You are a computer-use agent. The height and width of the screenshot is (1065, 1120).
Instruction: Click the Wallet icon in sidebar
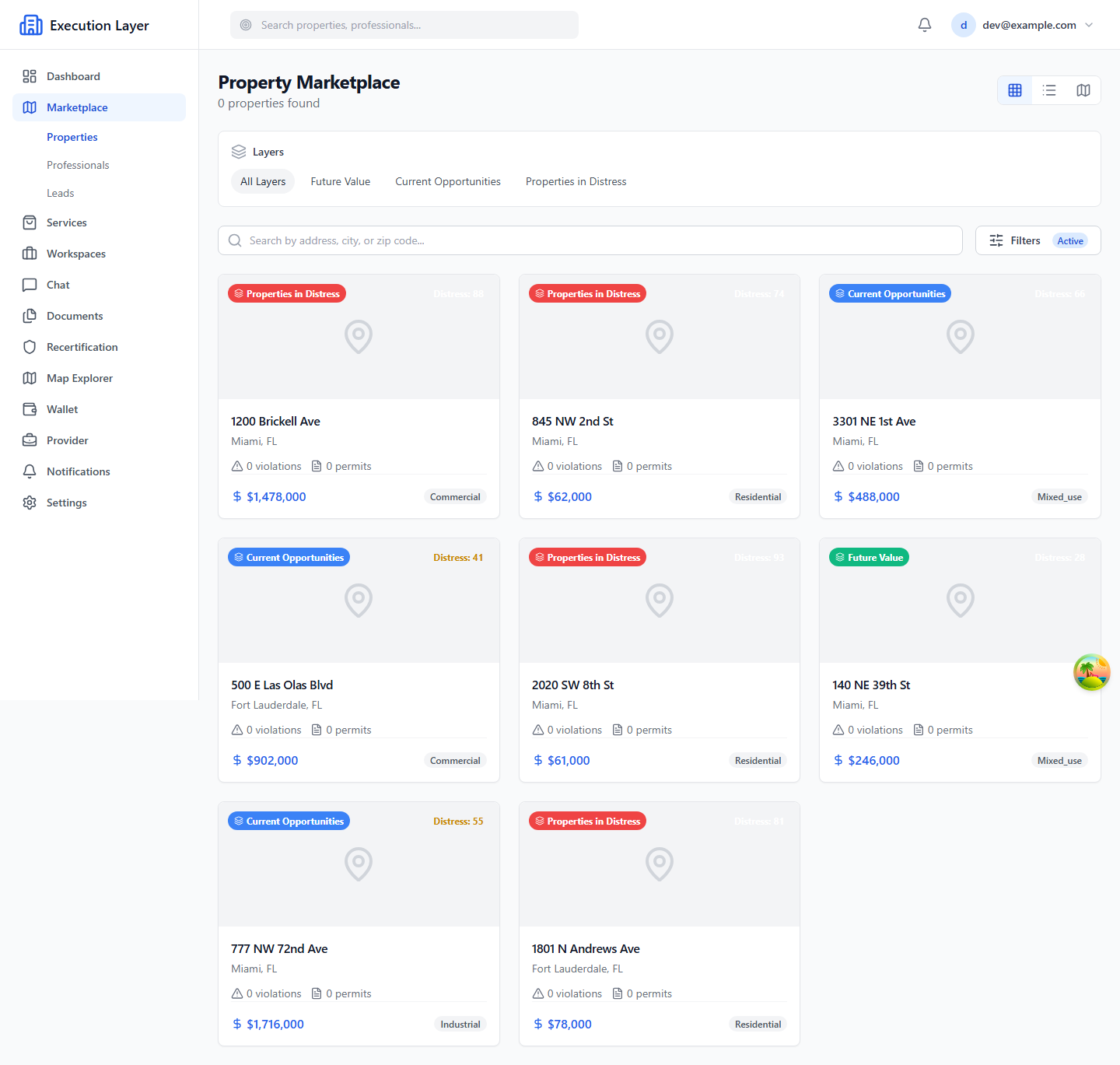[x=30, y=409]
